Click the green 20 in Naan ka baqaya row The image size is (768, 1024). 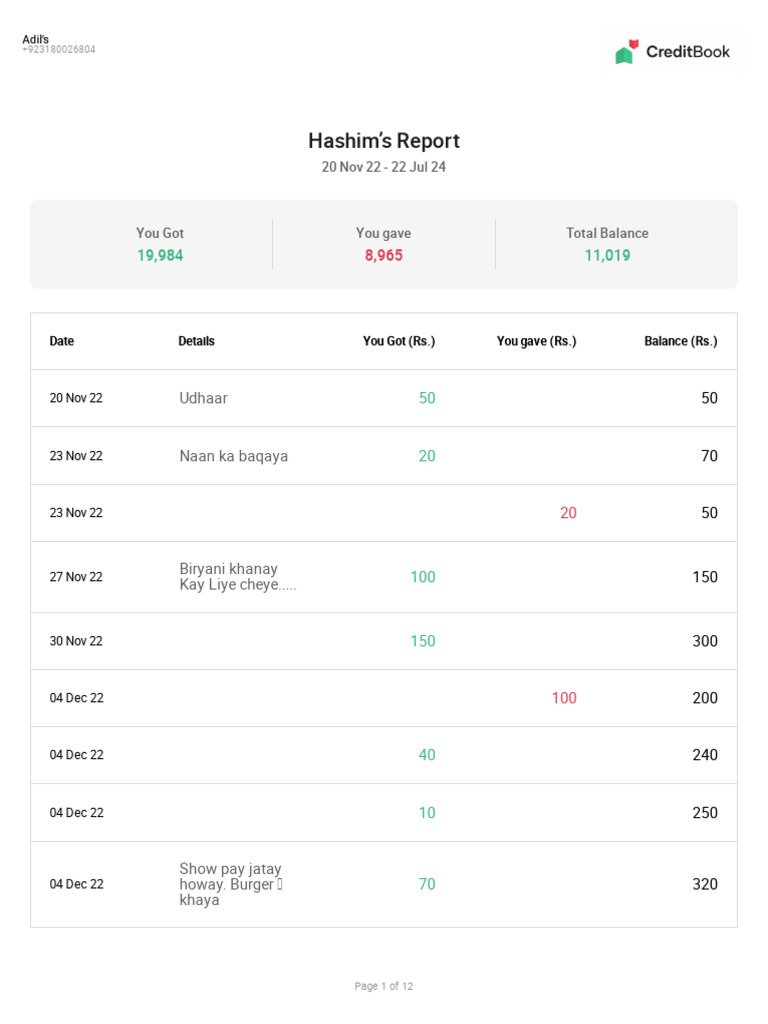coord(427,456)
